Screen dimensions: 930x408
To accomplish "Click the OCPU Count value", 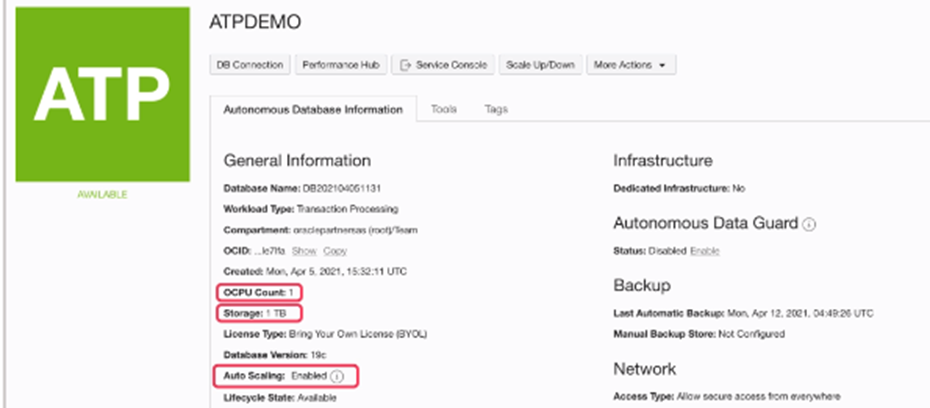I will point(291,292).
